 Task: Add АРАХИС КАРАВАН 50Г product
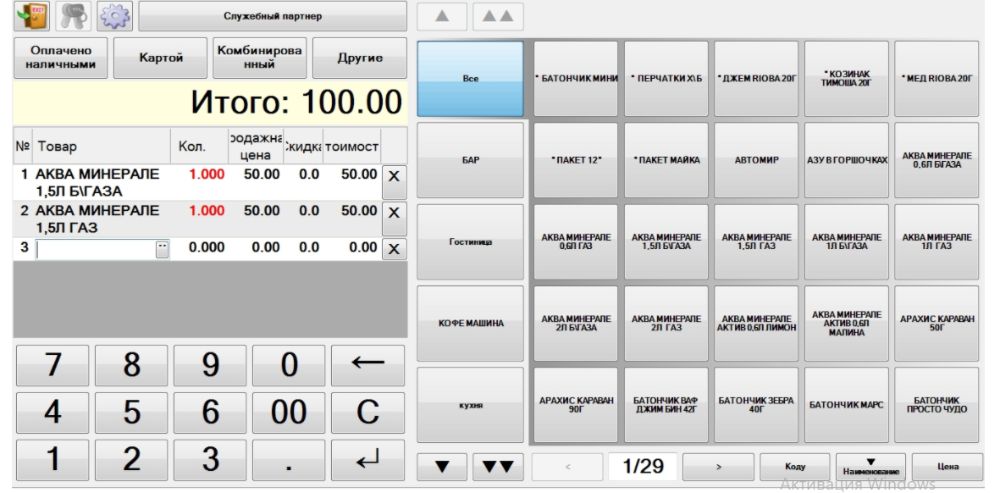point(936,323)
